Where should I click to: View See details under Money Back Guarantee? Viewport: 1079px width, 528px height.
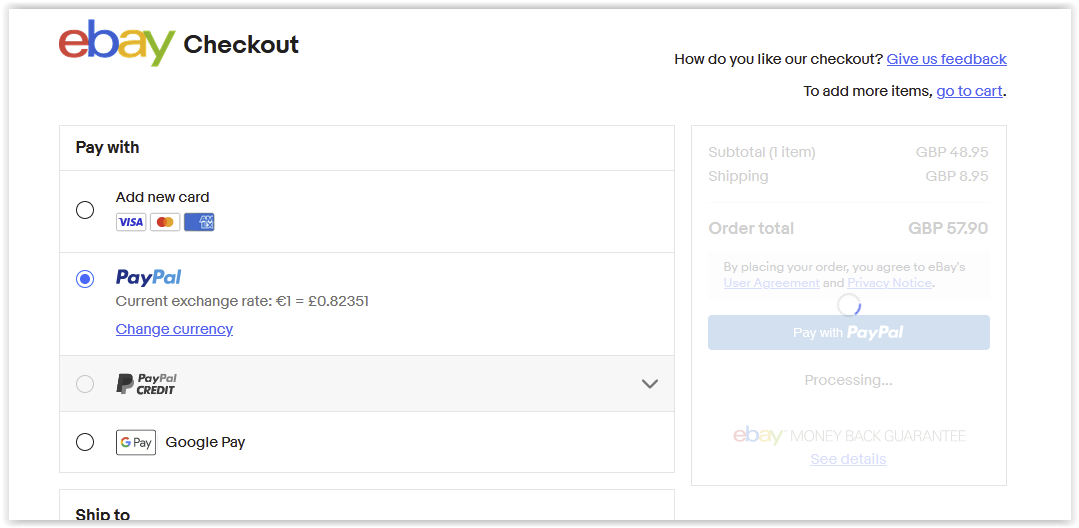pos(848,459)
